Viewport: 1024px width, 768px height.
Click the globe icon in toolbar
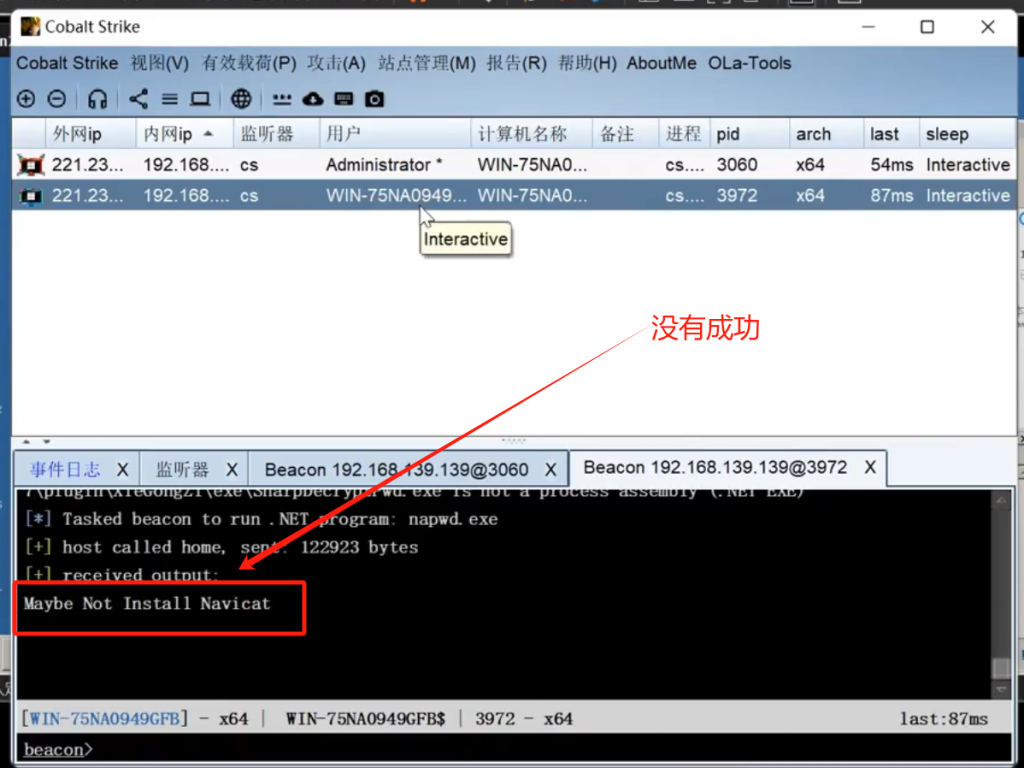tap(241, 99)
